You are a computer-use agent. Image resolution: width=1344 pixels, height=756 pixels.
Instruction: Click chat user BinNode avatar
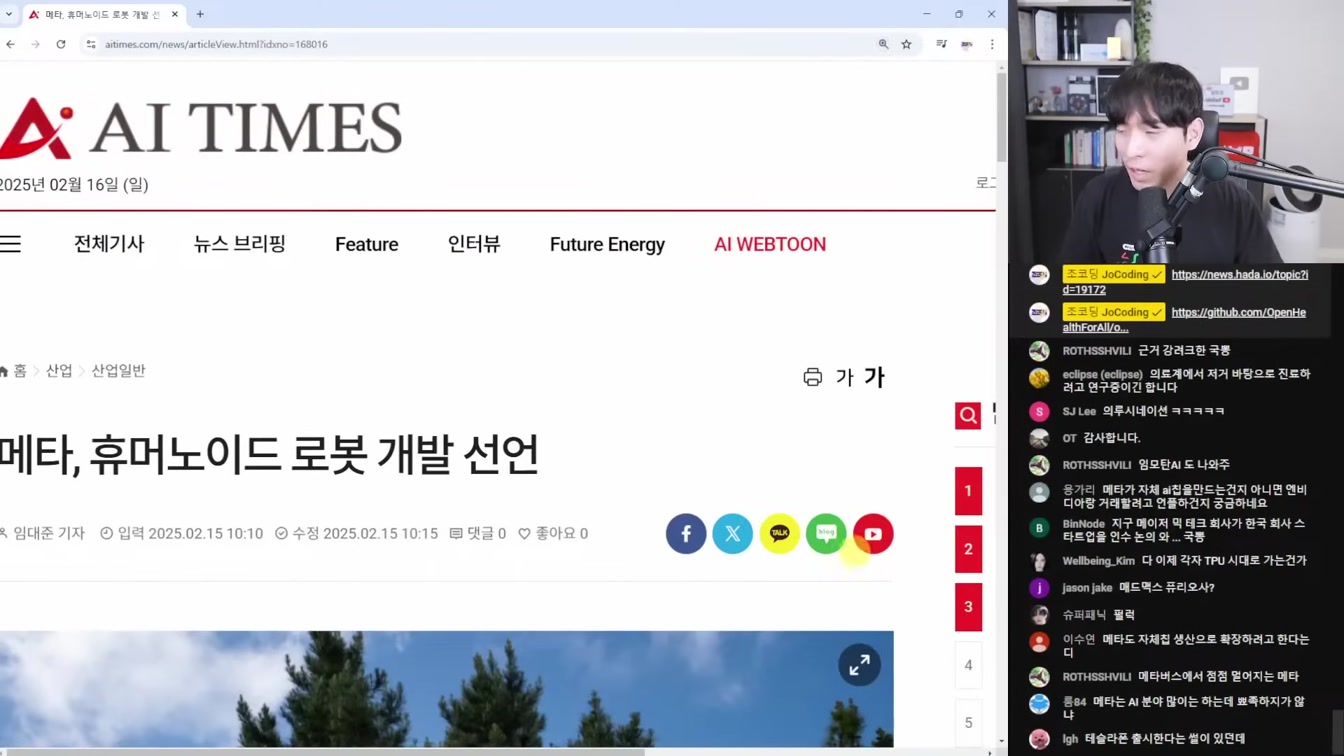tap(1040, 527)
